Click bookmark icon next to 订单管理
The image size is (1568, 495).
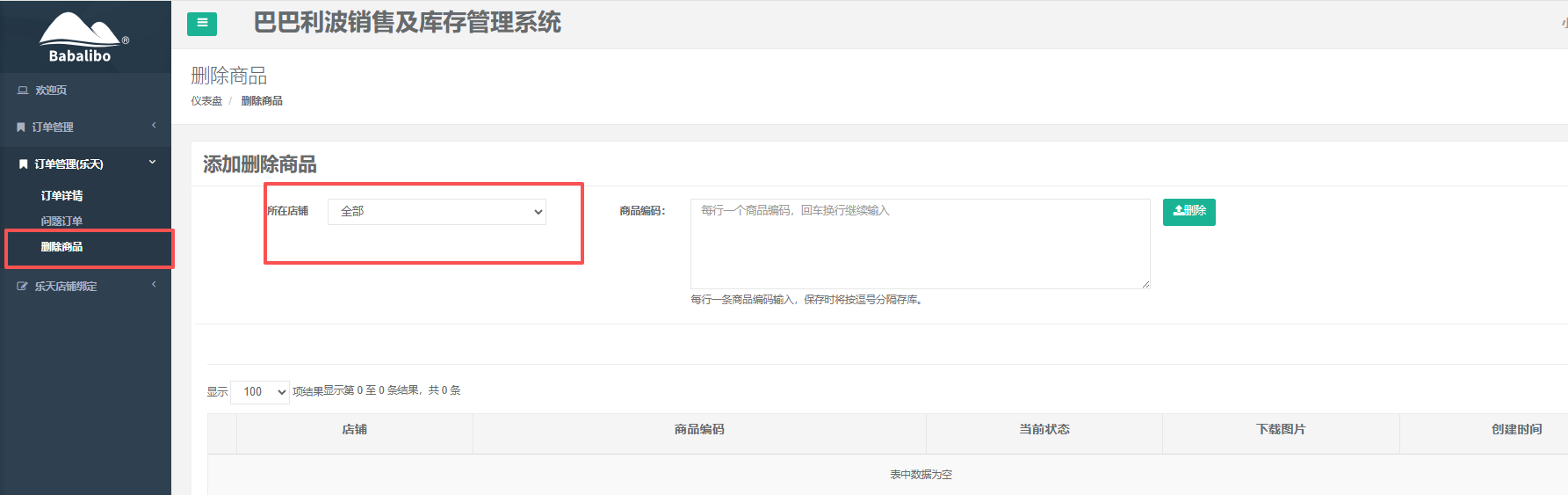click(x=21, y=127)
